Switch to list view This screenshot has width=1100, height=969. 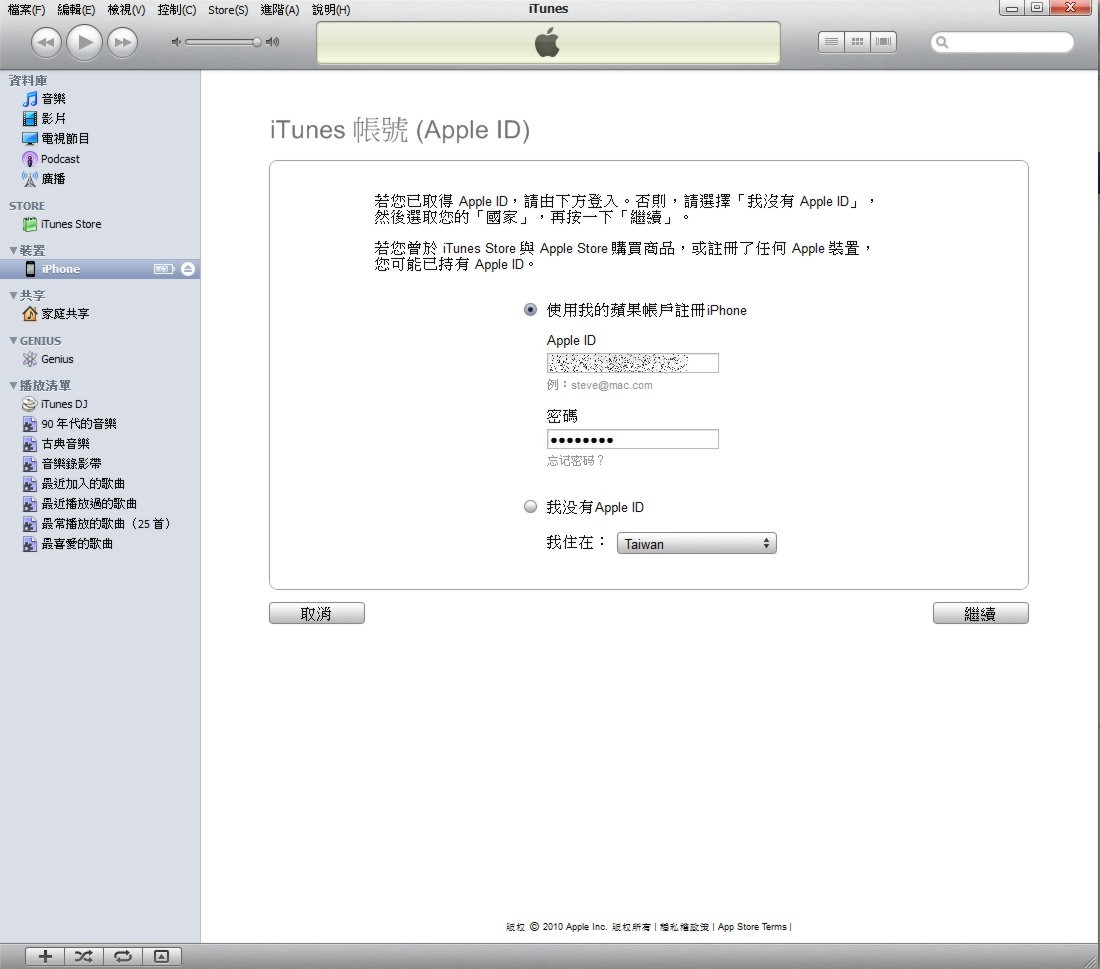(831, 42)
